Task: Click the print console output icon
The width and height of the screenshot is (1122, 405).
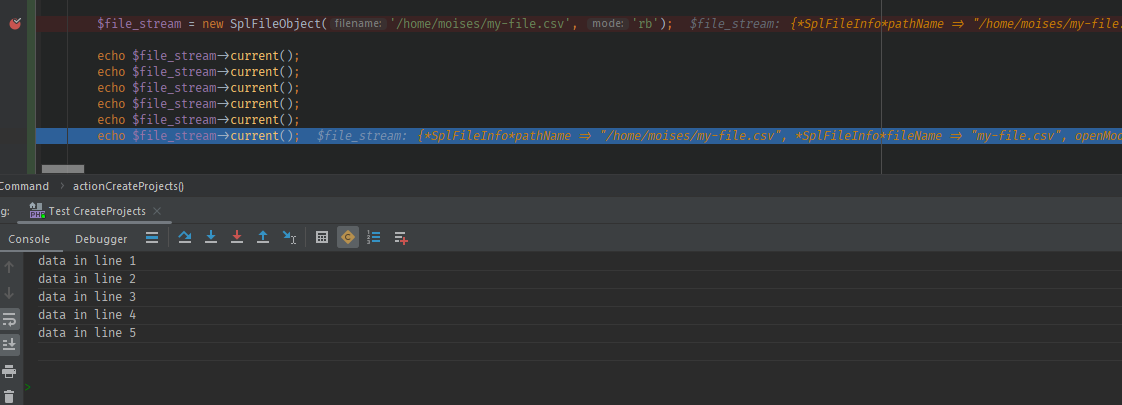Action: point(9,371)
